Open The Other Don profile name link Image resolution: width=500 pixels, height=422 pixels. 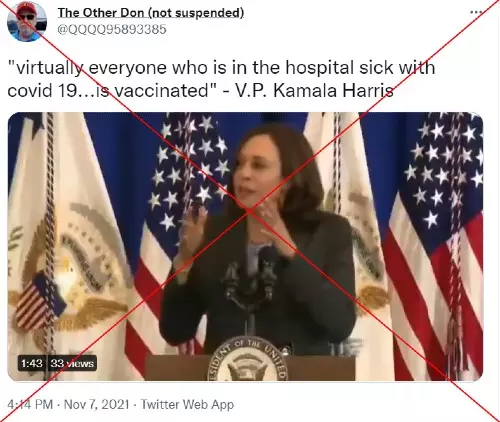[151, 13]
